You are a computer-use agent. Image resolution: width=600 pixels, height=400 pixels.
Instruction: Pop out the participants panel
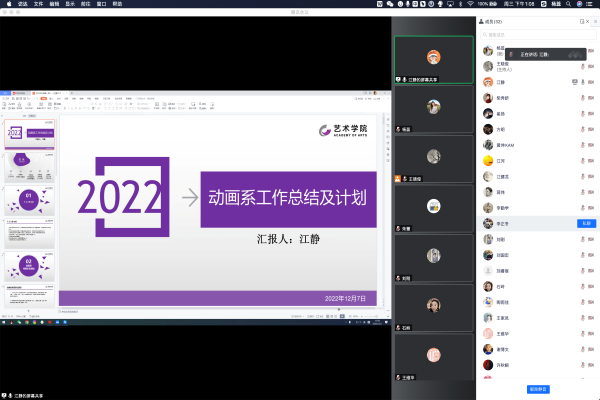point(581,20)
